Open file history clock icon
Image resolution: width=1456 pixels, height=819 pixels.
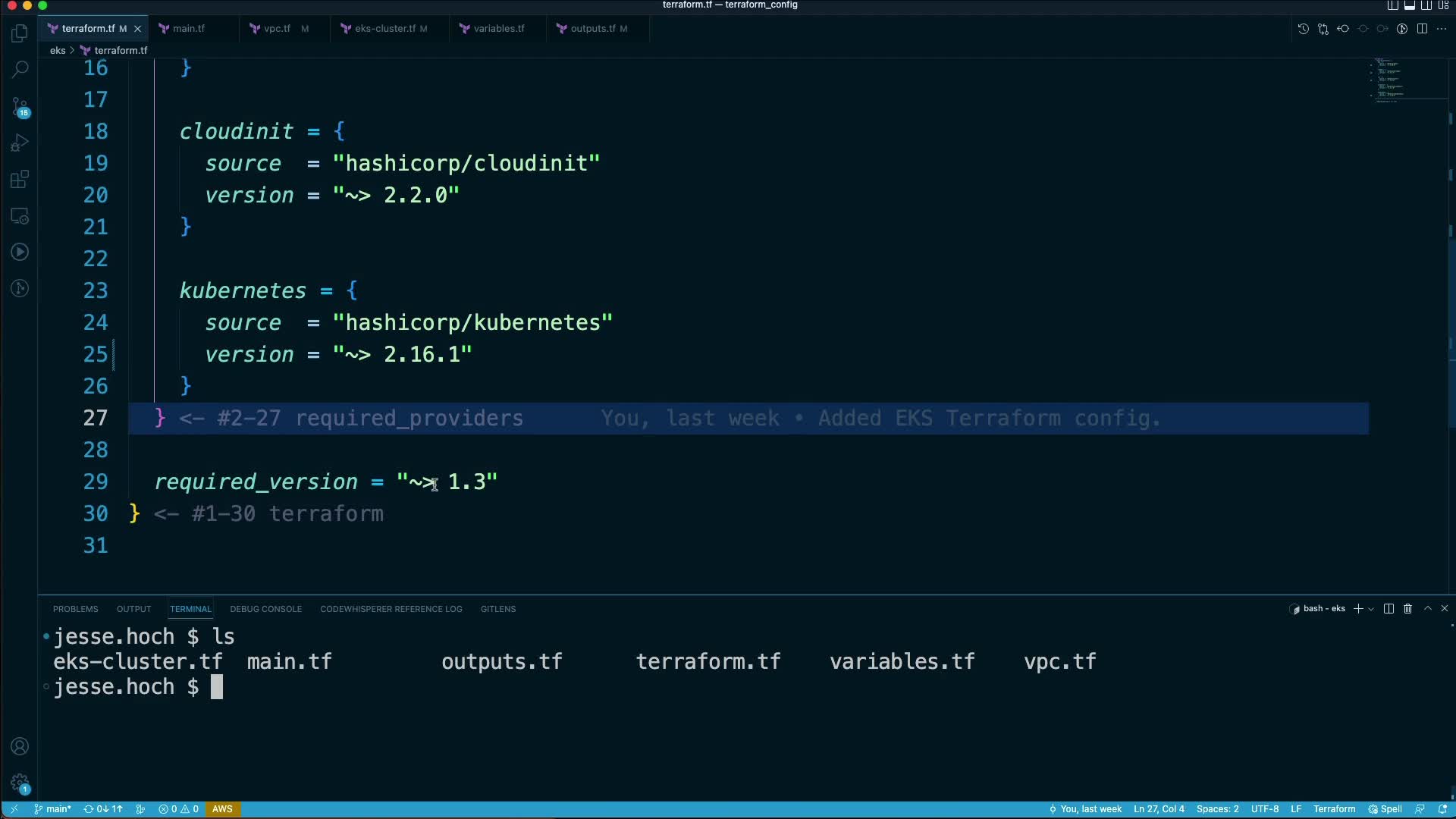pyautogui.click(x=1303, y=29)
